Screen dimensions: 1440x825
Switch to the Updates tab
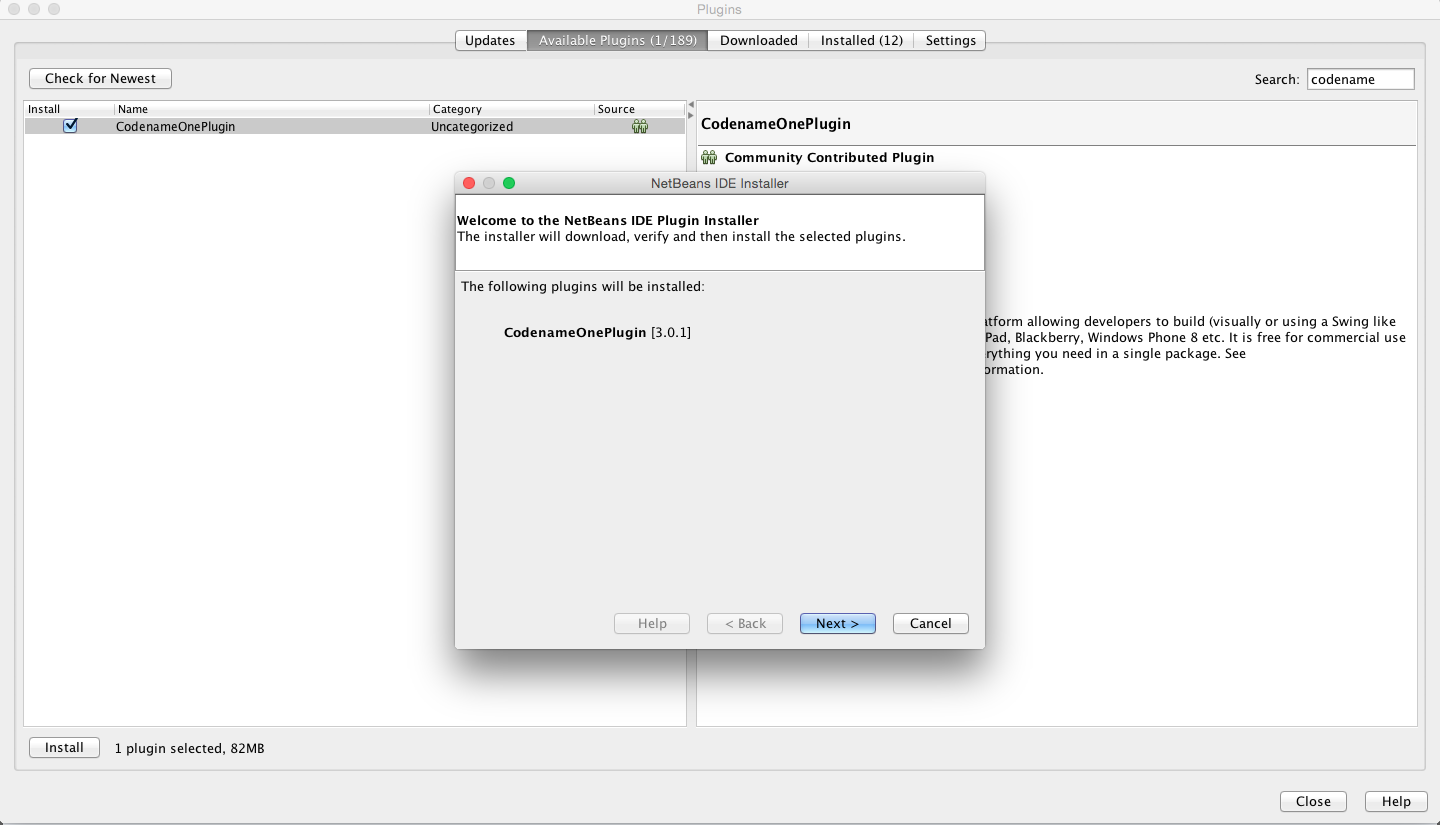pyautogui.click(x=490, y=41)
